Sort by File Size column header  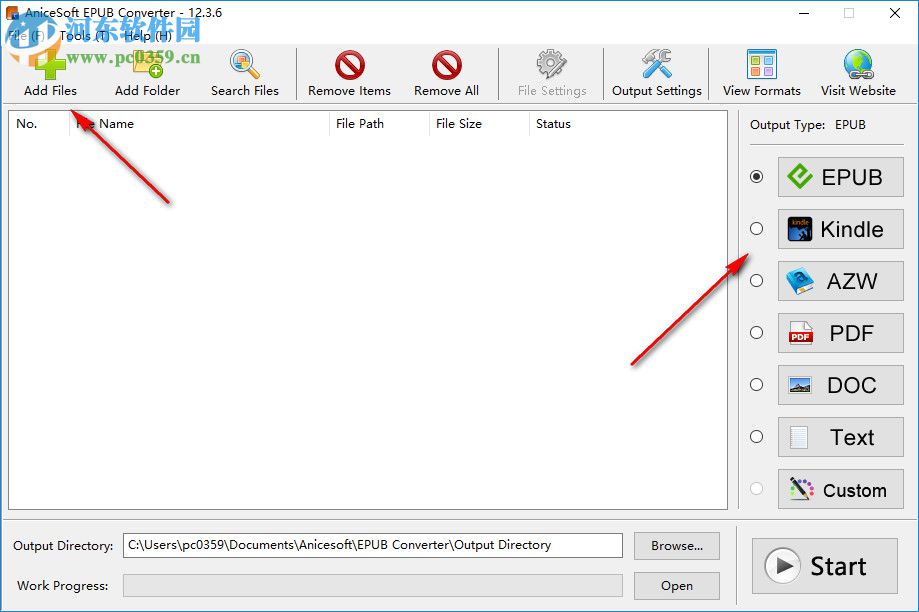click(x=479, y=124)
